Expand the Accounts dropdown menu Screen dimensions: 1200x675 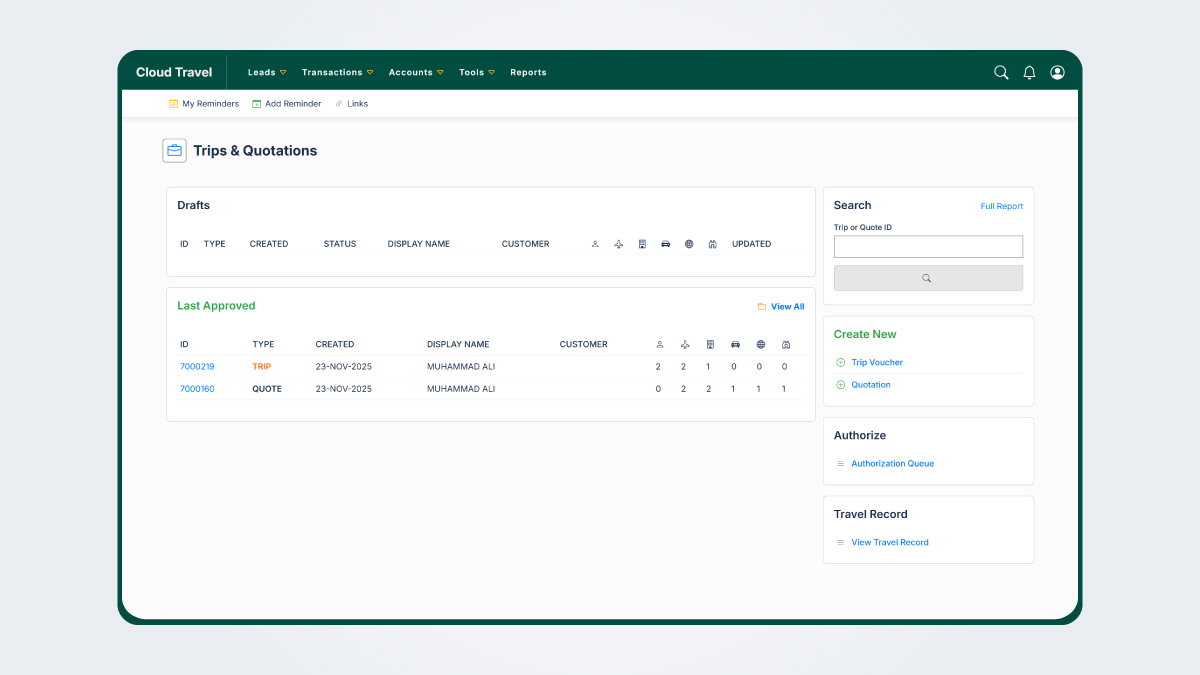pos(415,73)
